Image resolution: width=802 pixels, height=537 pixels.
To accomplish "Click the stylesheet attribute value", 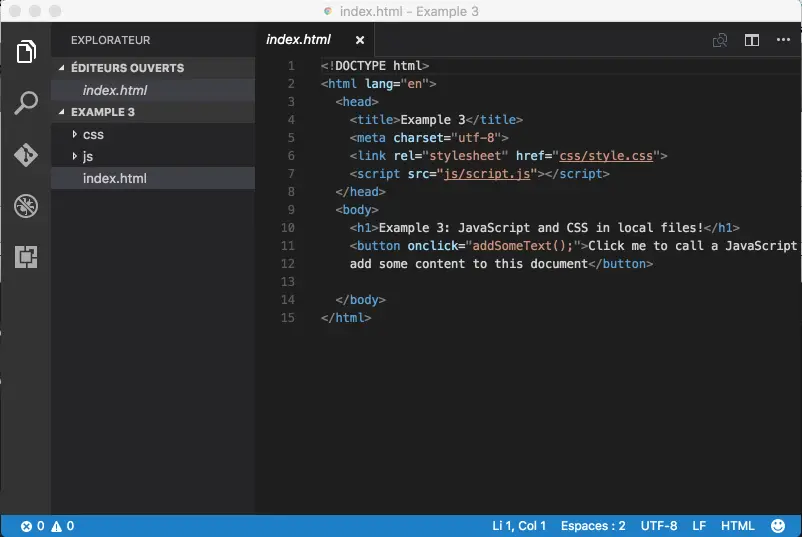I will 465,156.
